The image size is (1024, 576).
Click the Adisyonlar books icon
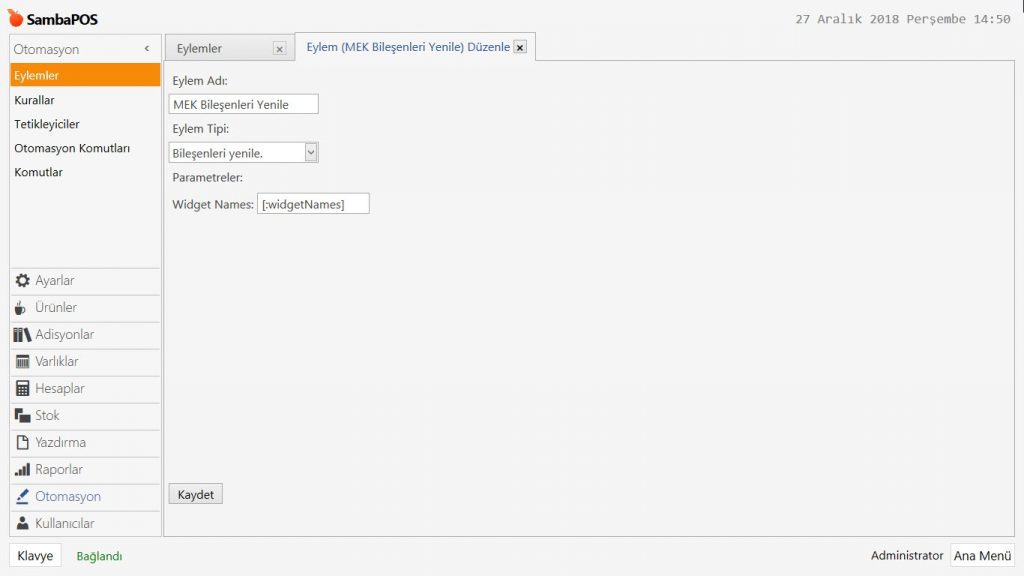[22, 335]
